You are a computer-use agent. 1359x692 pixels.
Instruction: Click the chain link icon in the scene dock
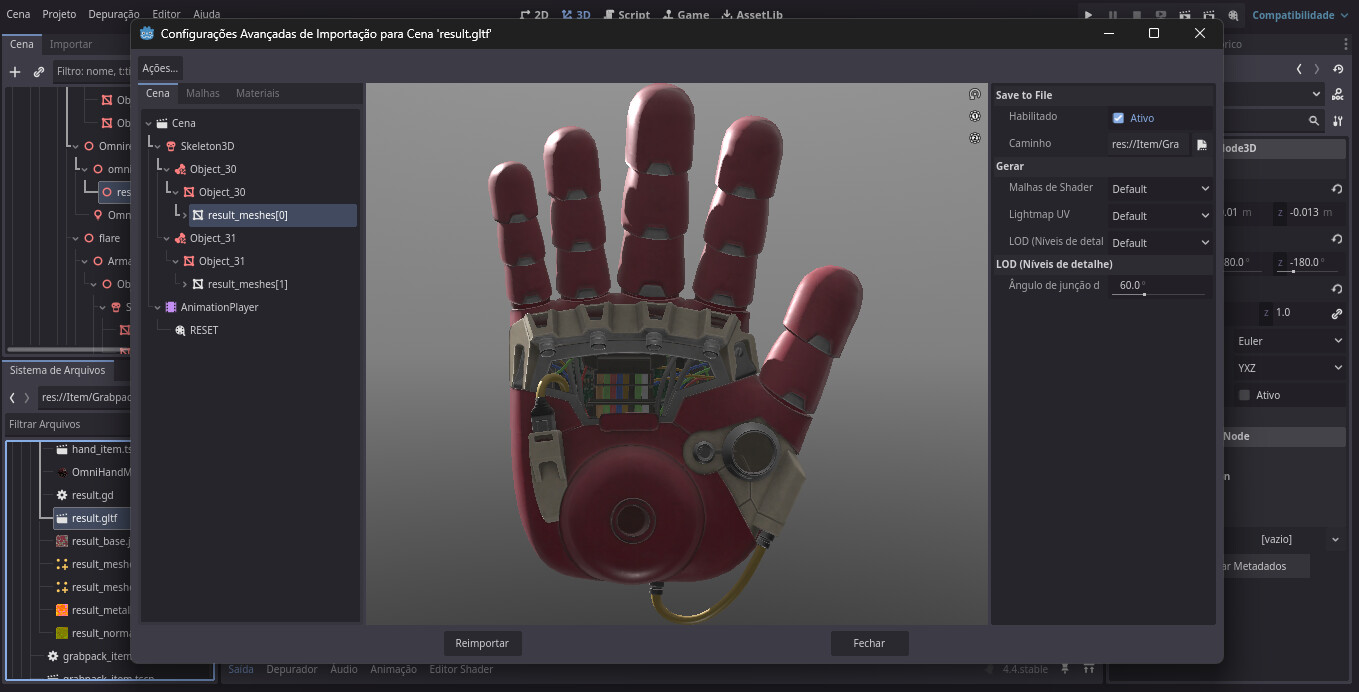coord(39,72)
